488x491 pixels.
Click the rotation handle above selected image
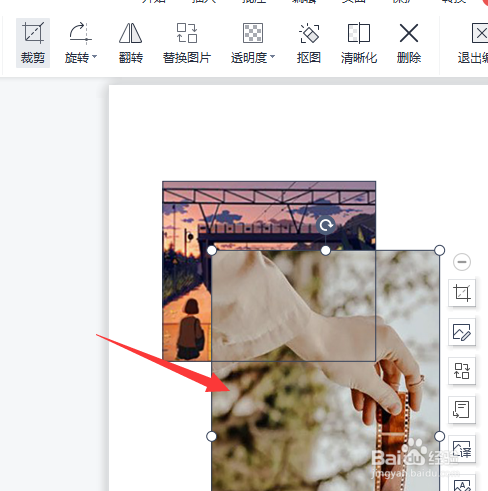pyautogui.click(x=326, y=226)
